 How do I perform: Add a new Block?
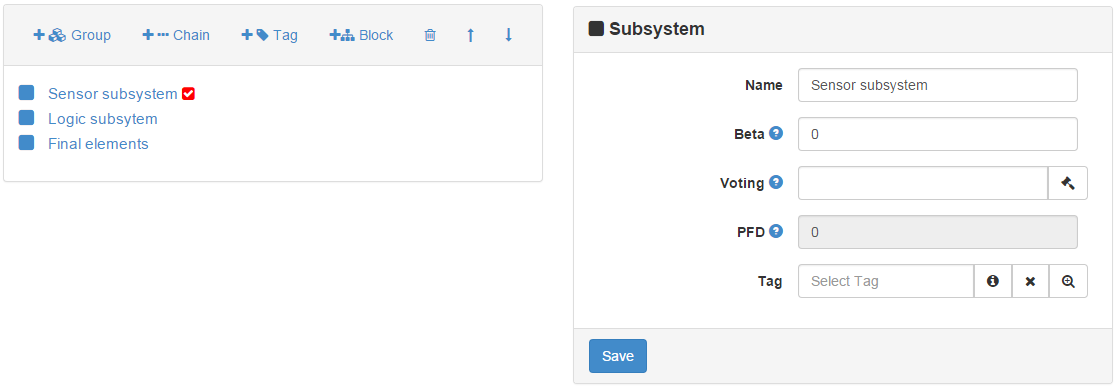click(x=361, y=35)
